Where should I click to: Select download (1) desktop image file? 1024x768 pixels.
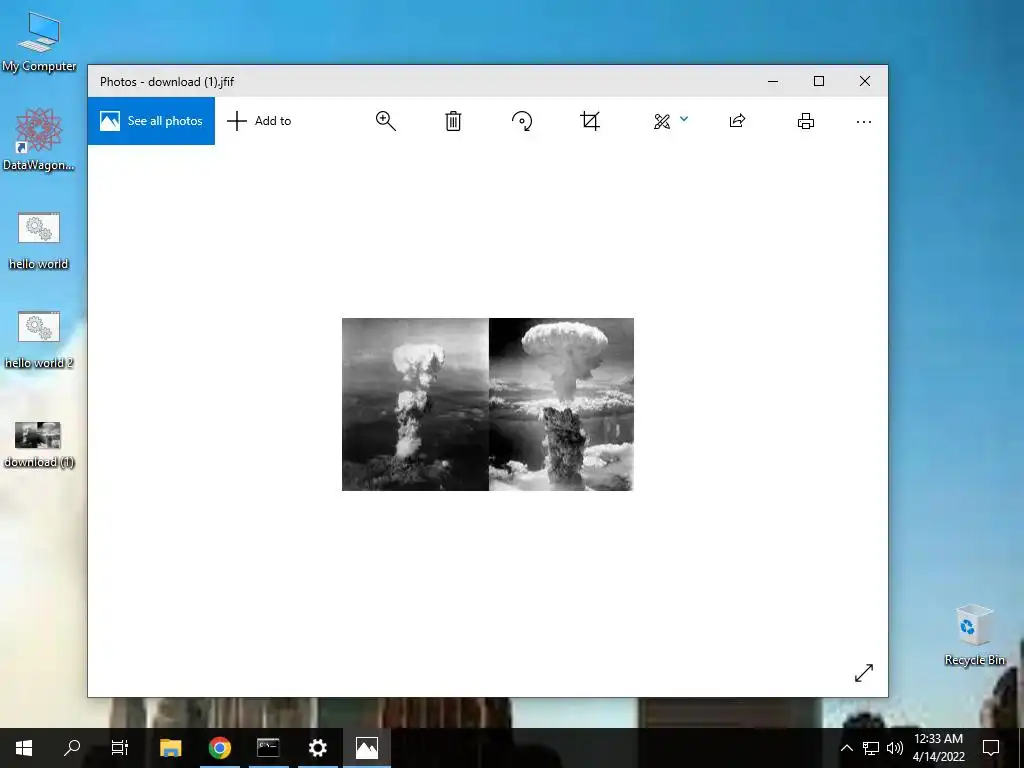click(39, 445)
